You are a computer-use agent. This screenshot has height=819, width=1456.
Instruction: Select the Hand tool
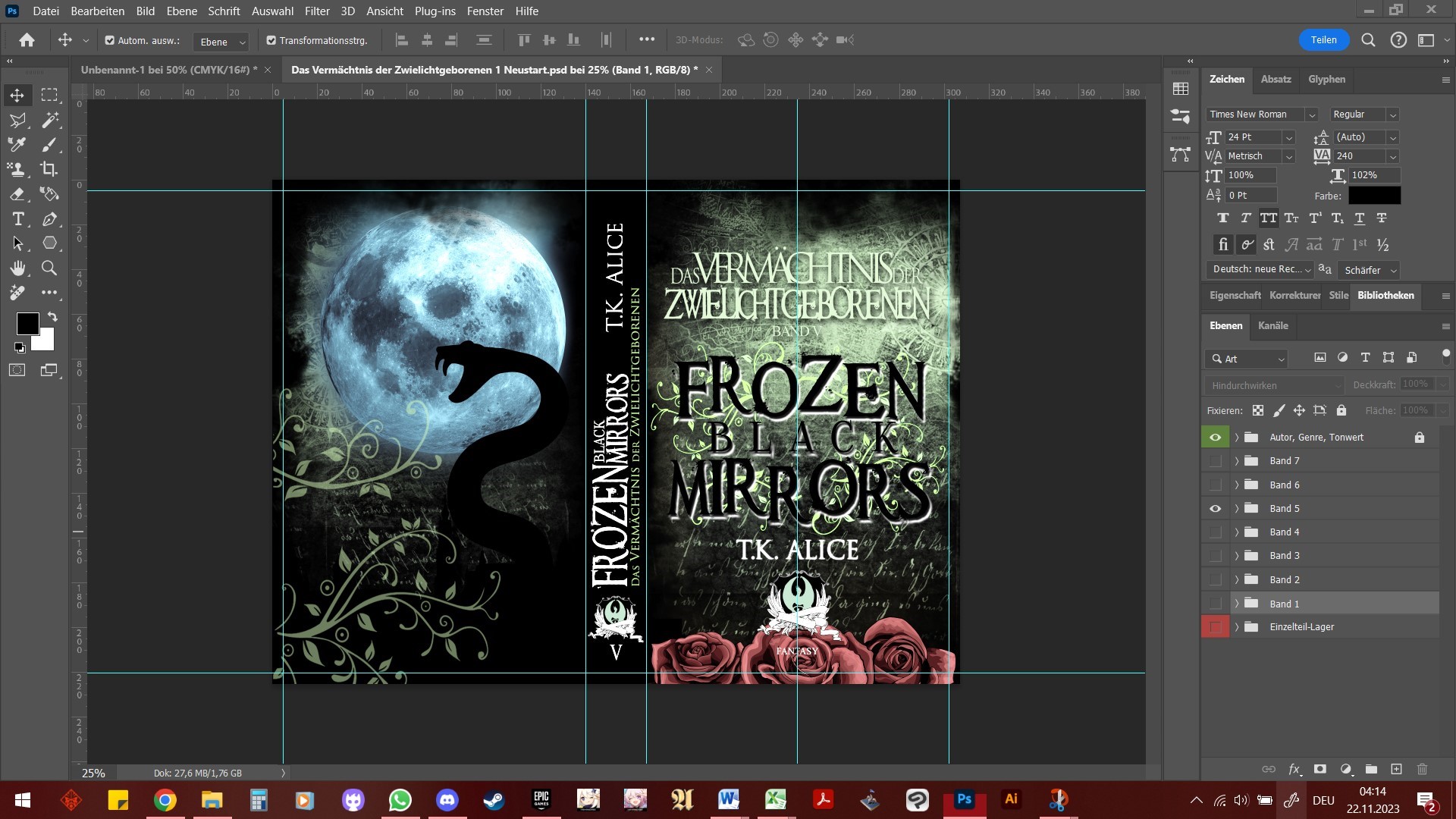click(17, 268)
